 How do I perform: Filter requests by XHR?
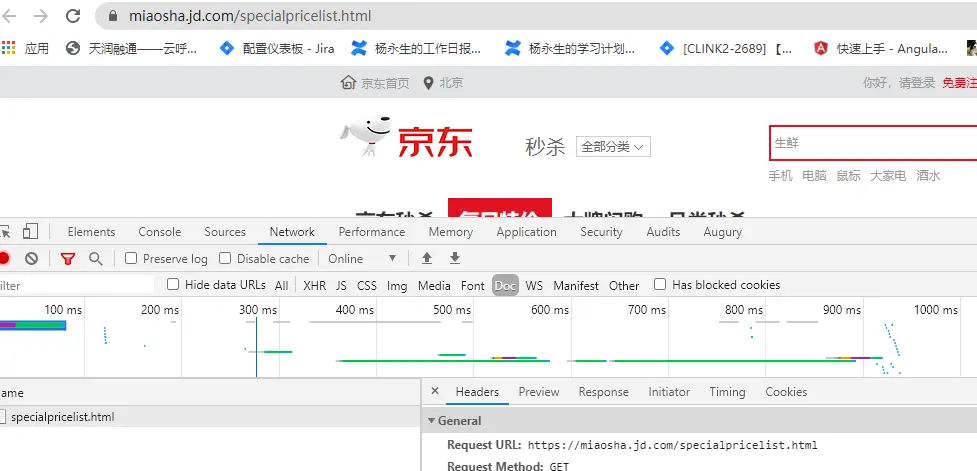(315, 285)
